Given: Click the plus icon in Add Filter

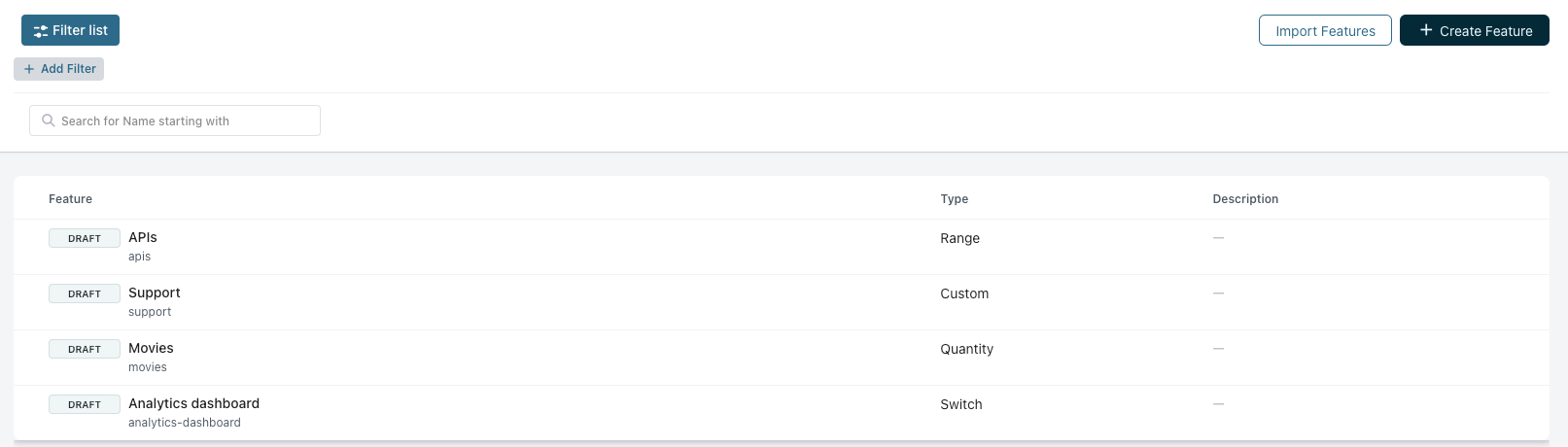Looking at the screenshot, I should tap(29, 69).
